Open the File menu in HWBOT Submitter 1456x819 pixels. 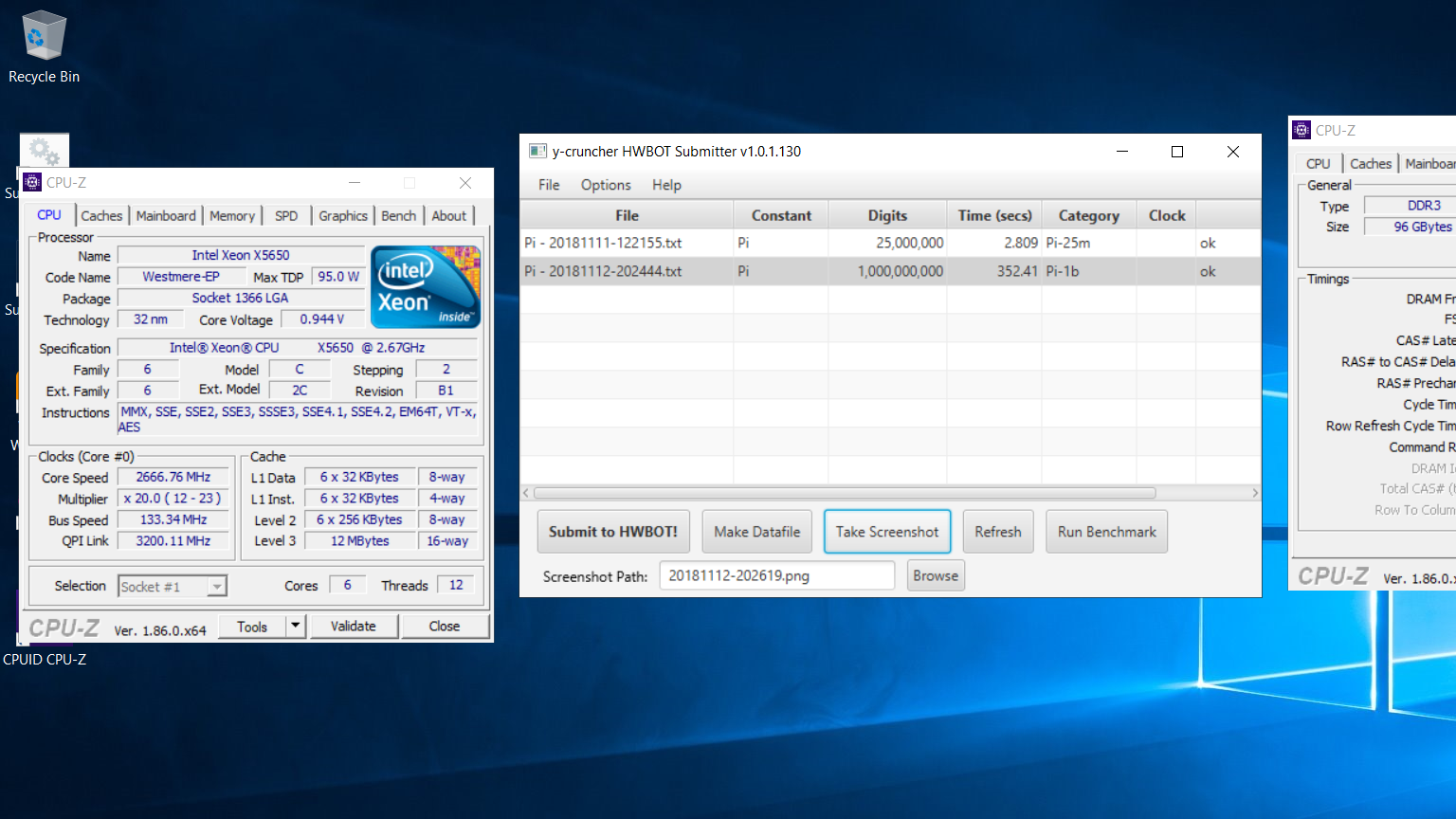click(549, 185)
